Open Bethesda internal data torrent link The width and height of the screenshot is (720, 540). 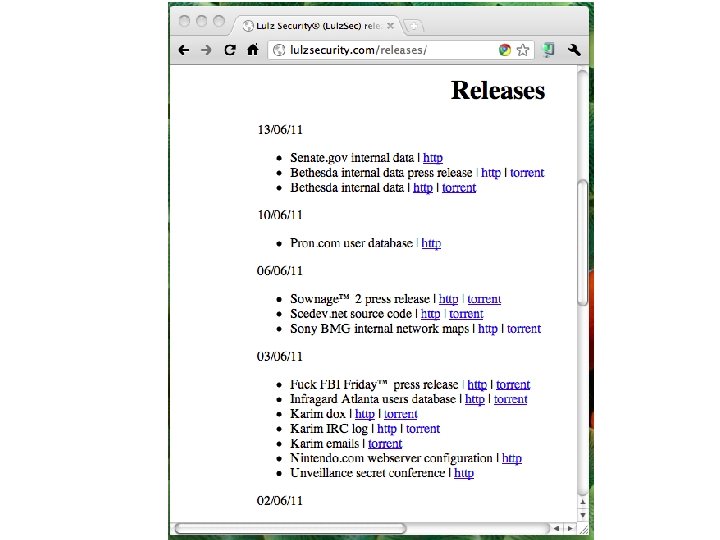tap(459, 188)
